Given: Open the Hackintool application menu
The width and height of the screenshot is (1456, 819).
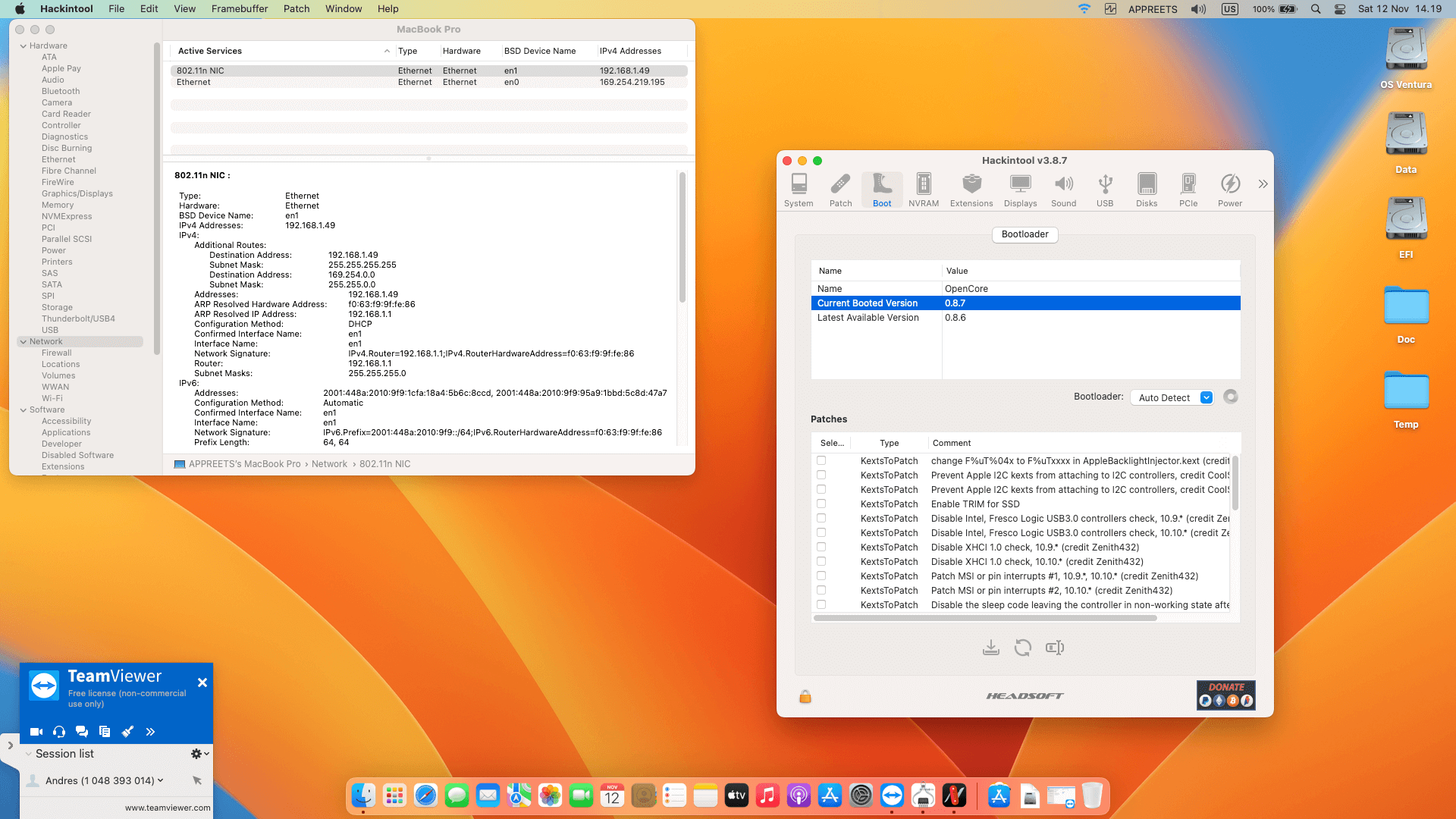Looking at the screenshot, I should [x=67, y=9].
